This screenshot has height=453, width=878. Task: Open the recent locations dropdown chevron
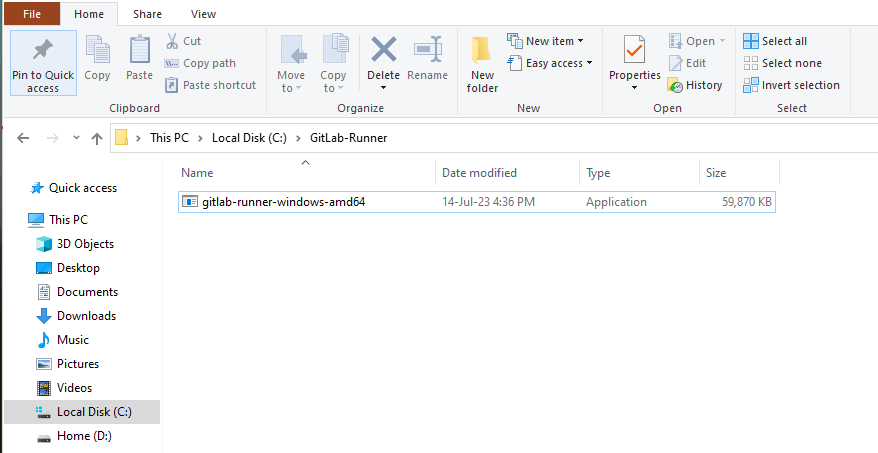pyautogui.click(x=76, y=138)
